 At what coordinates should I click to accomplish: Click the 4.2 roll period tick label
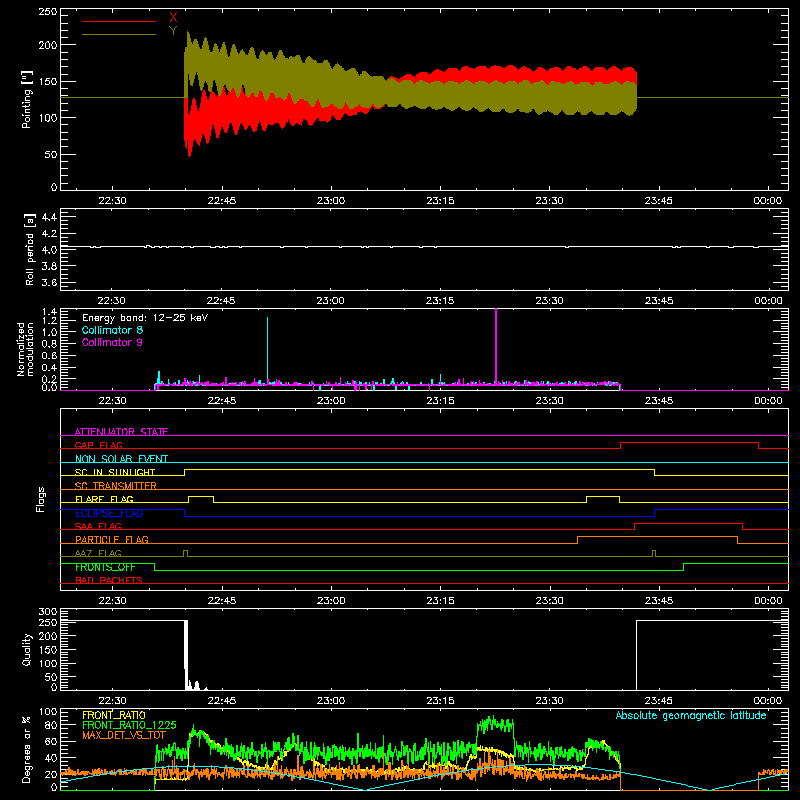click(49, 234)
